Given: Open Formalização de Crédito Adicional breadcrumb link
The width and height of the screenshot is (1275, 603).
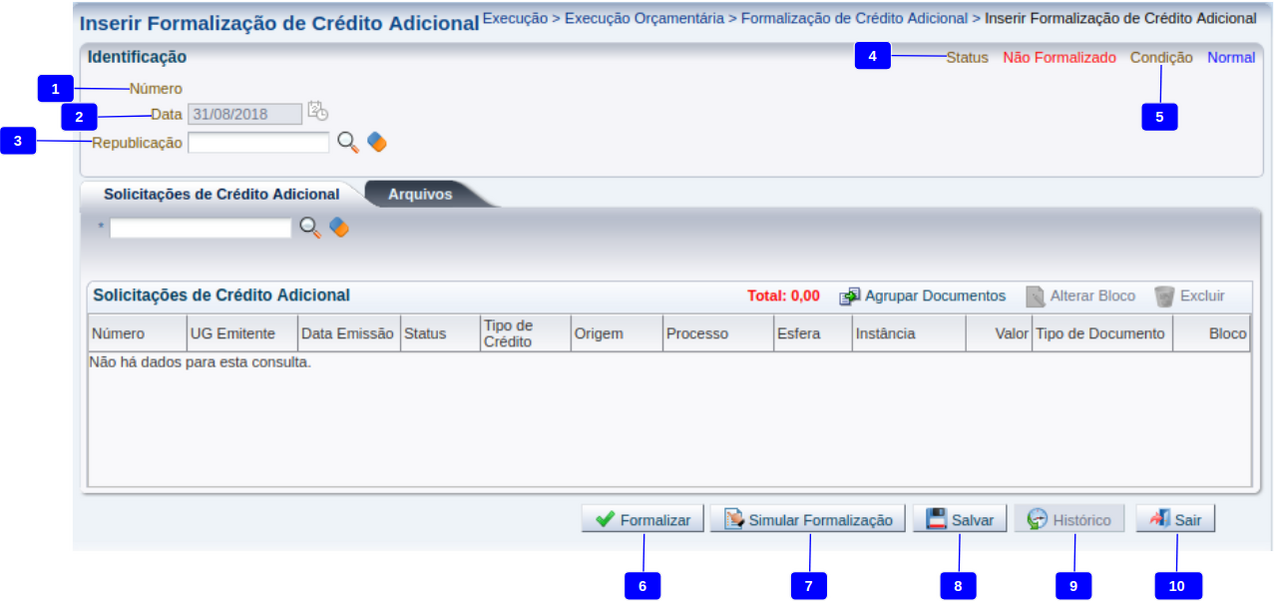Looking at the screenshot, I should pyautogui.click(x=854, y=19).
